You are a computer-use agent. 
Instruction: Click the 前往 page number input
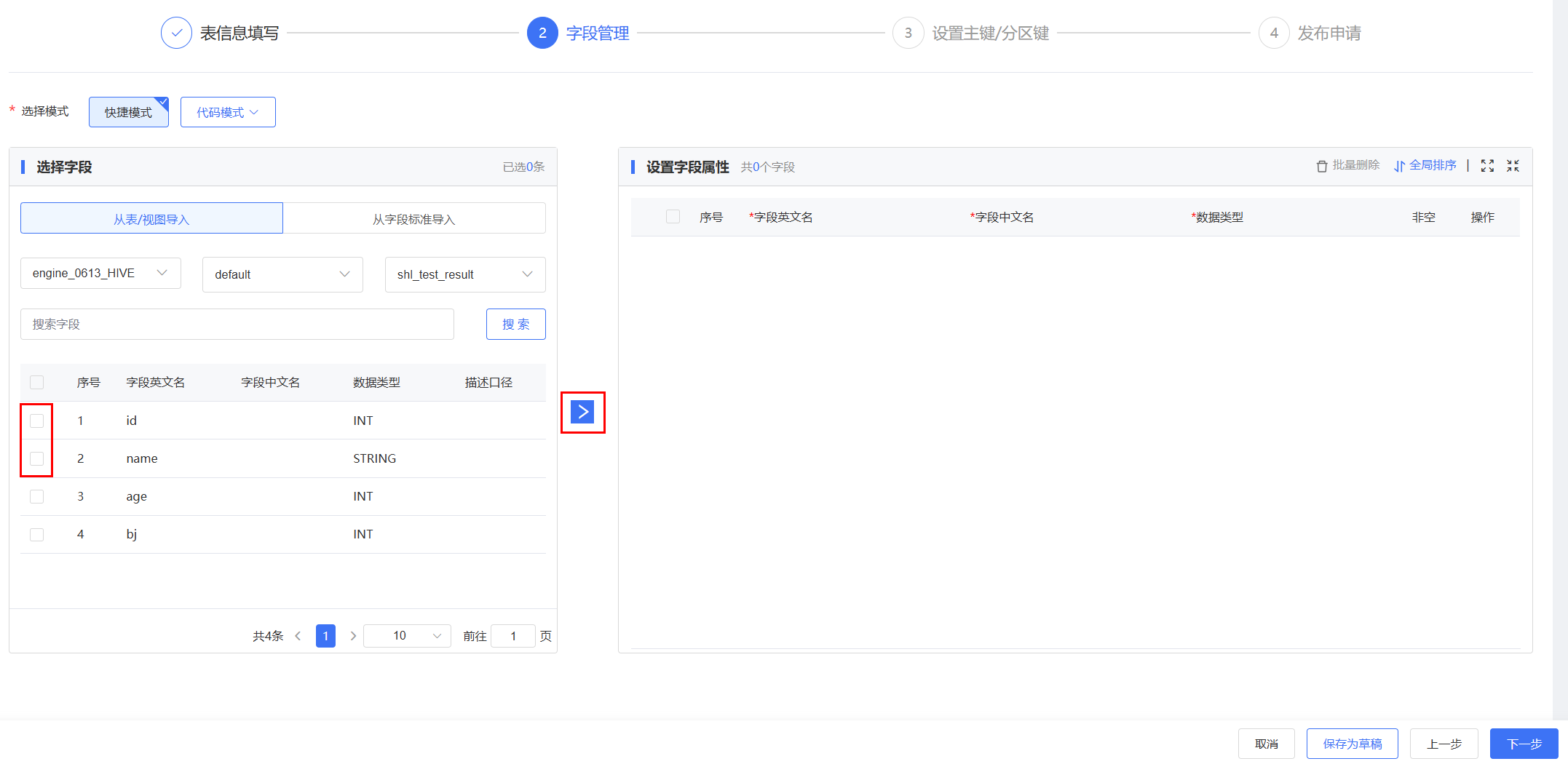pyautogui.click(x=513, y=636)
